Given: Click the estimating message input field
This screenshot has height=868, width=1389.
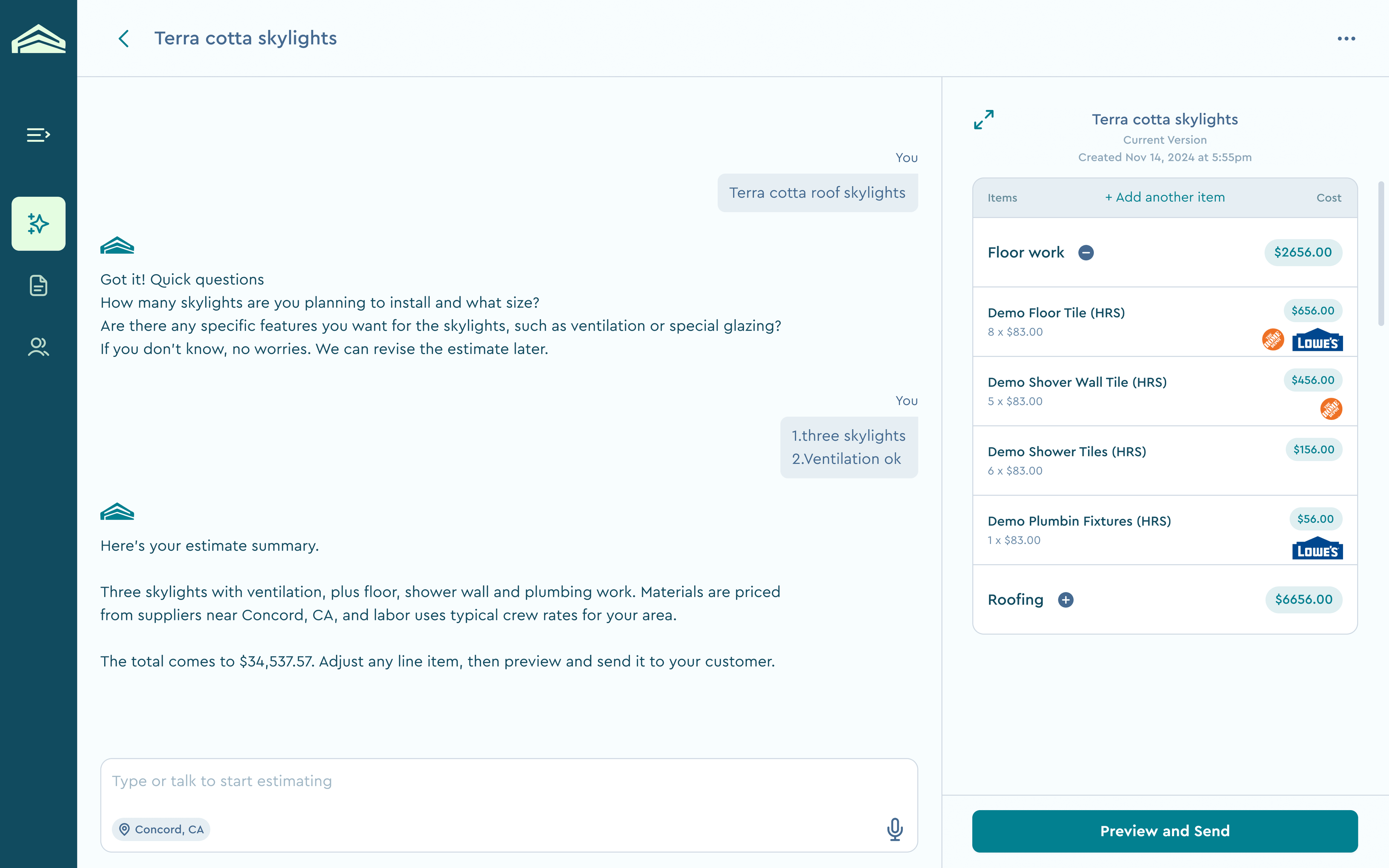Looking at the screenshot, I should (x=509, y=805).
